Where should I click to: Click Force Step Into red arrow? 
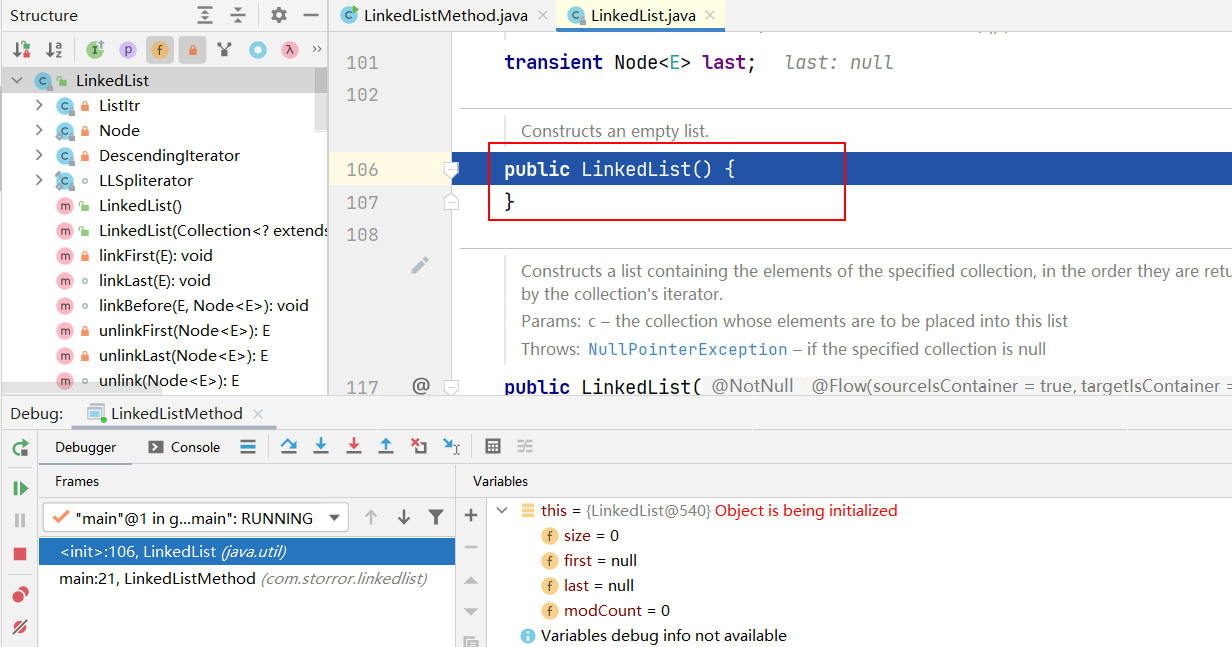pyautogui.click(x=354, y=447)
